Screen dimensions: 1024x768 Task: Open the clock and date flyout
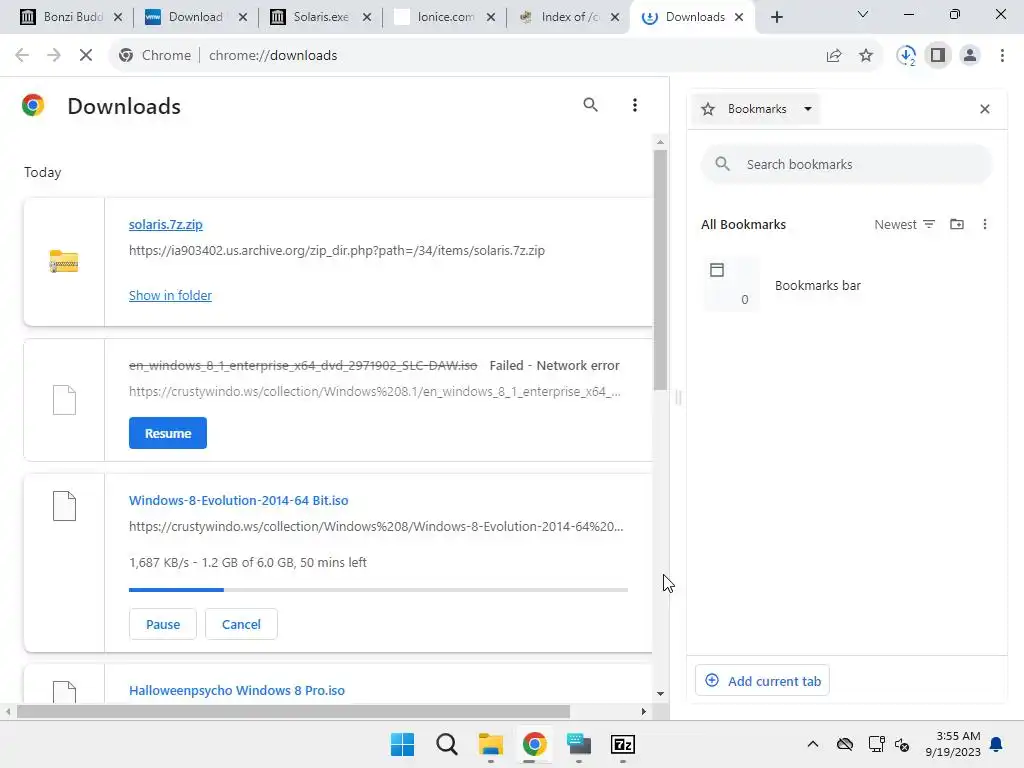953,744
